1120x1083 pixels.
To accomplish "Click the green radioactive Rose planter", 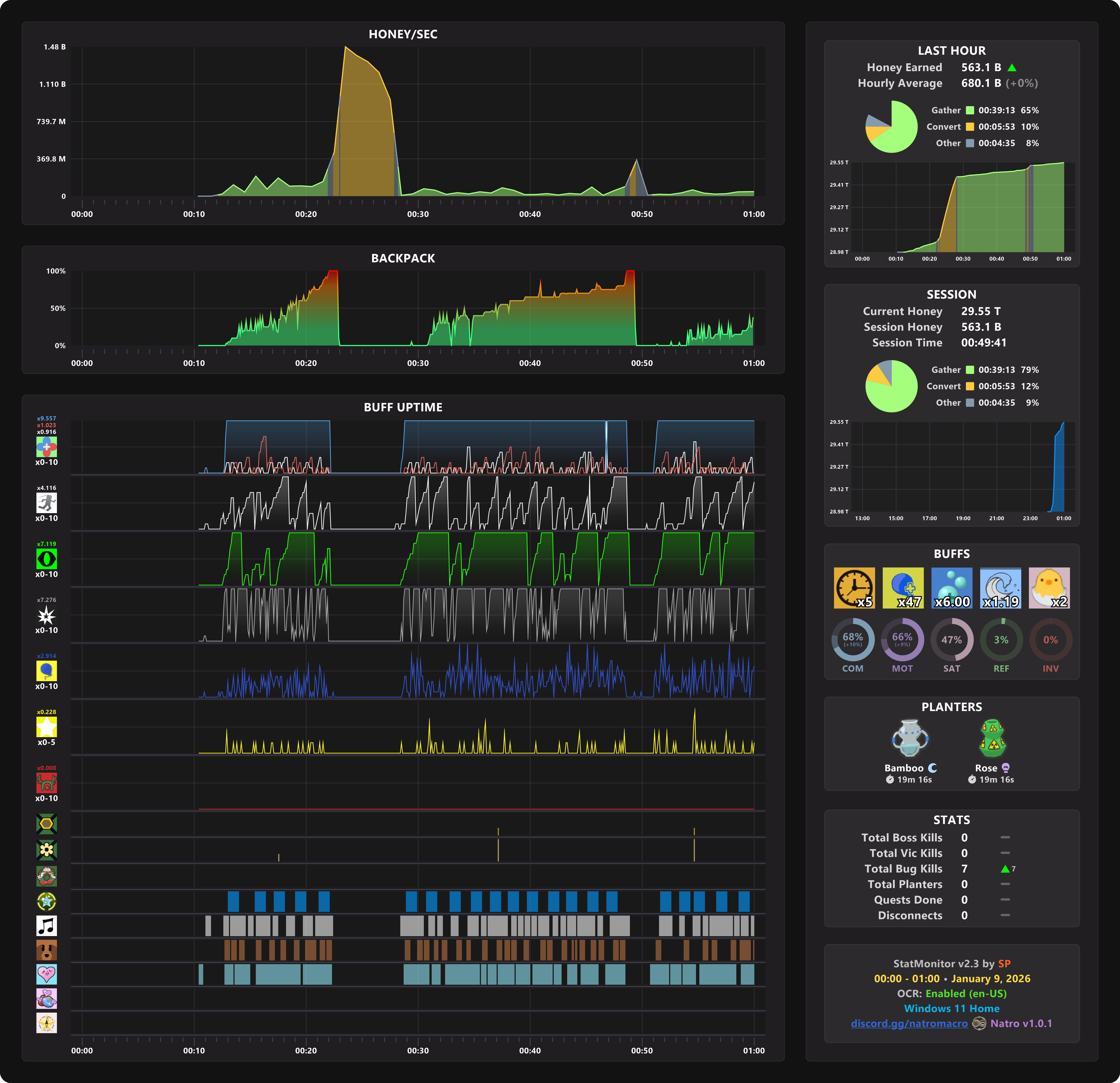I will click(993, 738).
